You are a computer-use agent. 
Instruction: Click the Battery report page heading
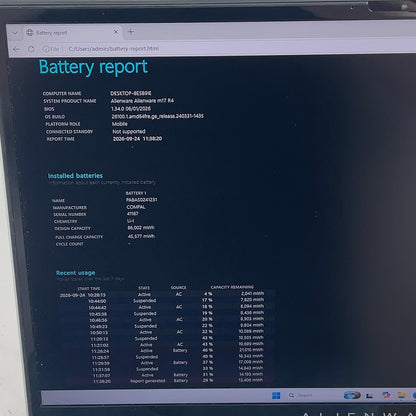93,67
